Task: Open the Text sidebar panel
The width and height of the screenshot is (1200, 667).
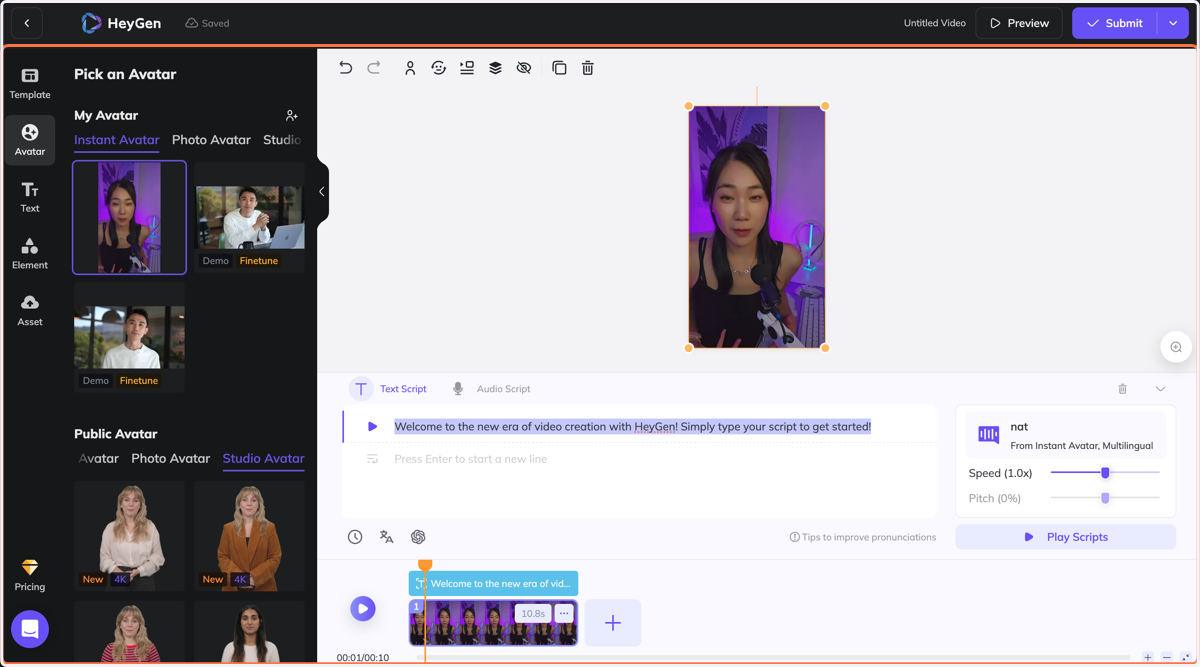Action: click(30, 197)
